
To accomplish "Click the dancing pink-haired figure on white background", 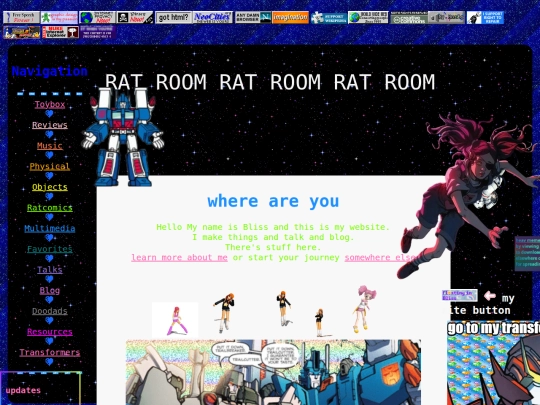I will coord(175,320).
